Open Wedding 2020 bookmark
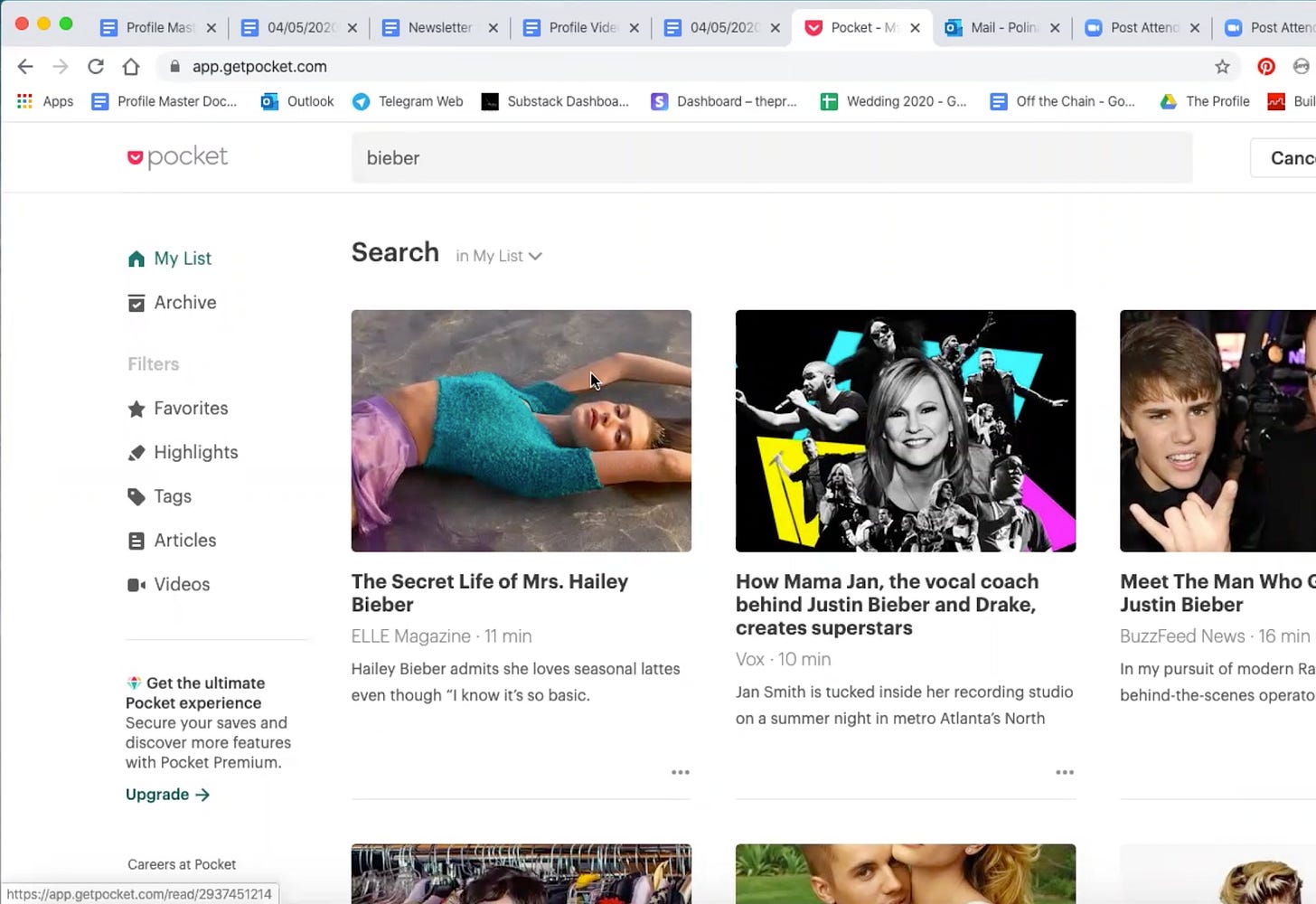The width and height of the screenshot is (1316, 904). pos(893,101)
